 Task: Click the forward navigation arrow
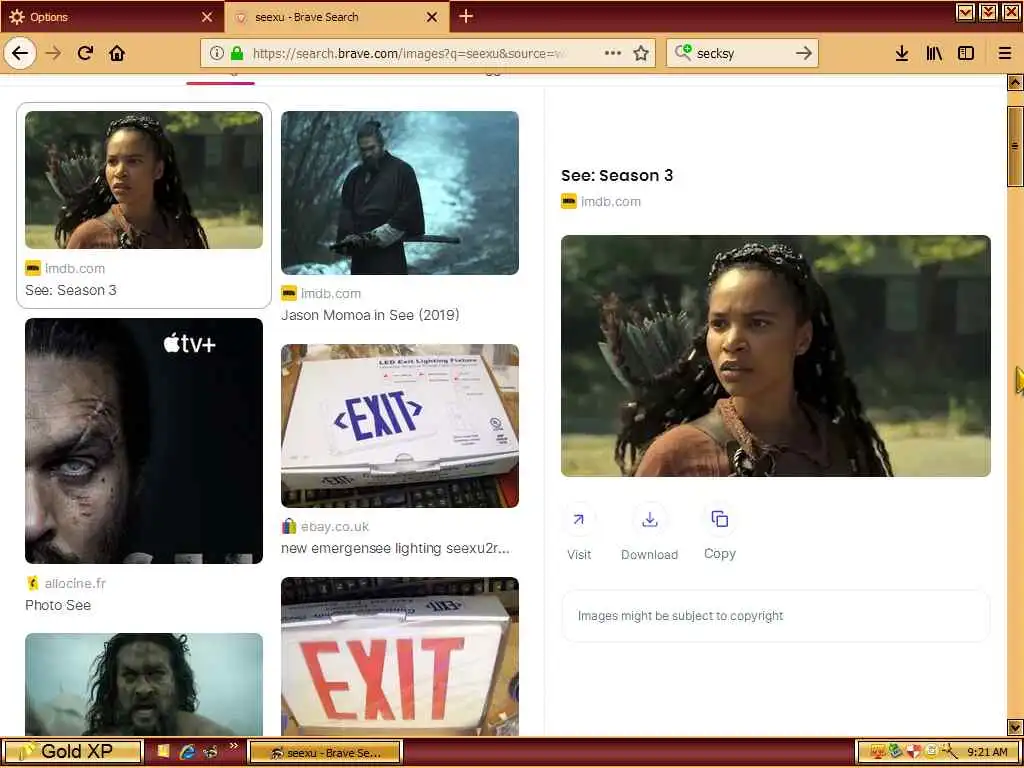pyautogui.click(x=54, y=53)
